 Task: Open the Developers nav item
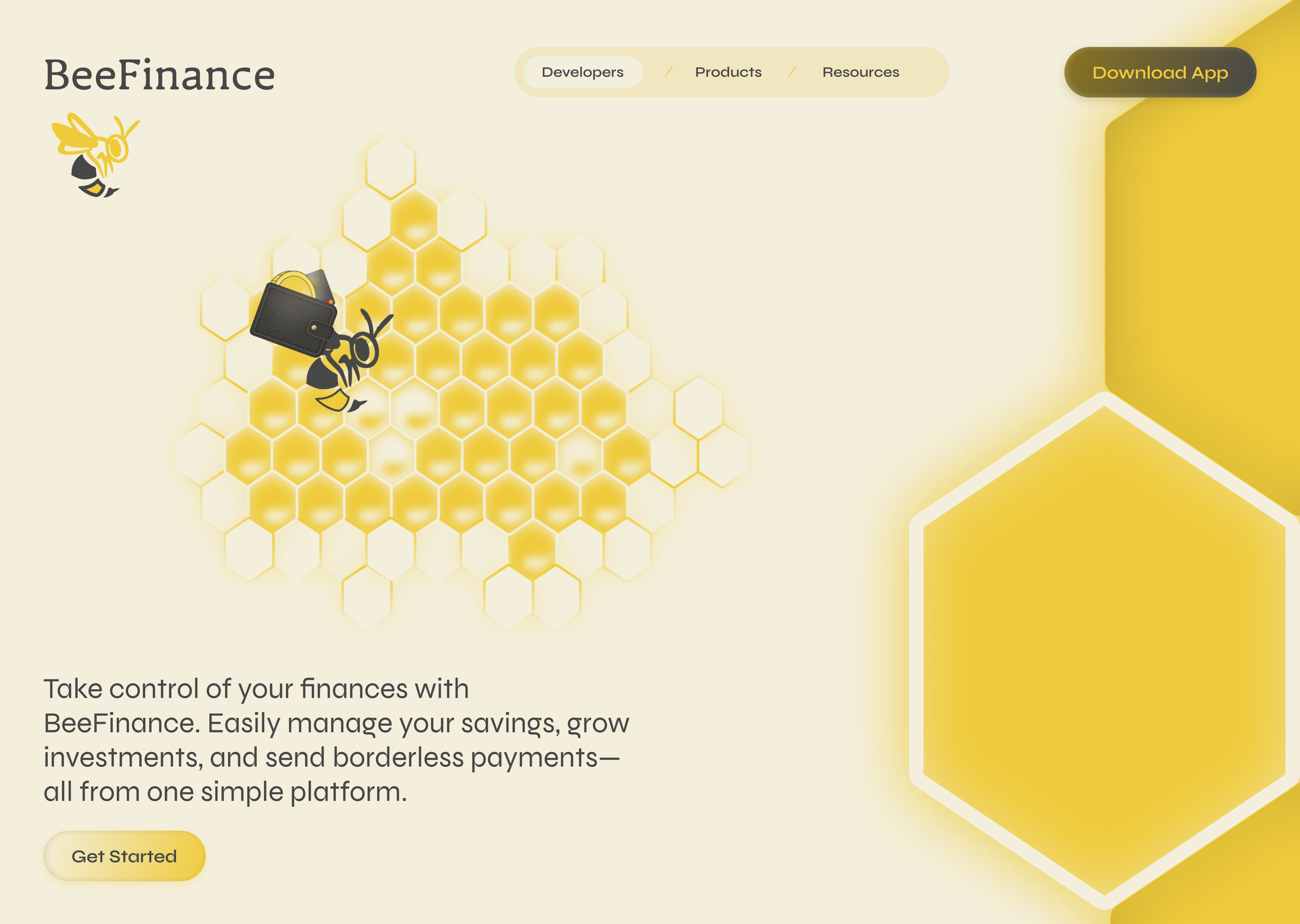(x=583, y=72)
